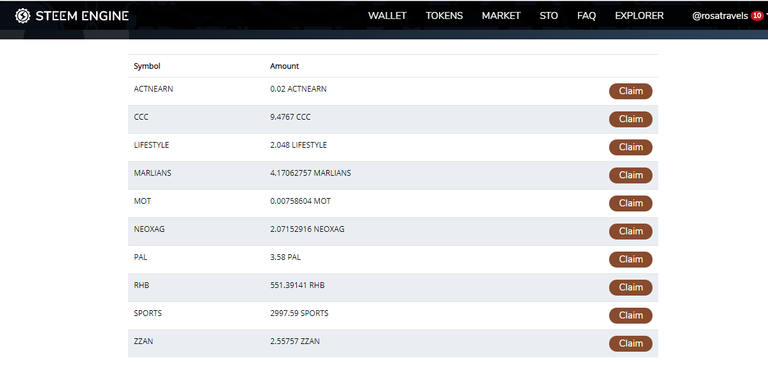Open the FAQ page

[x=586, y=16]
